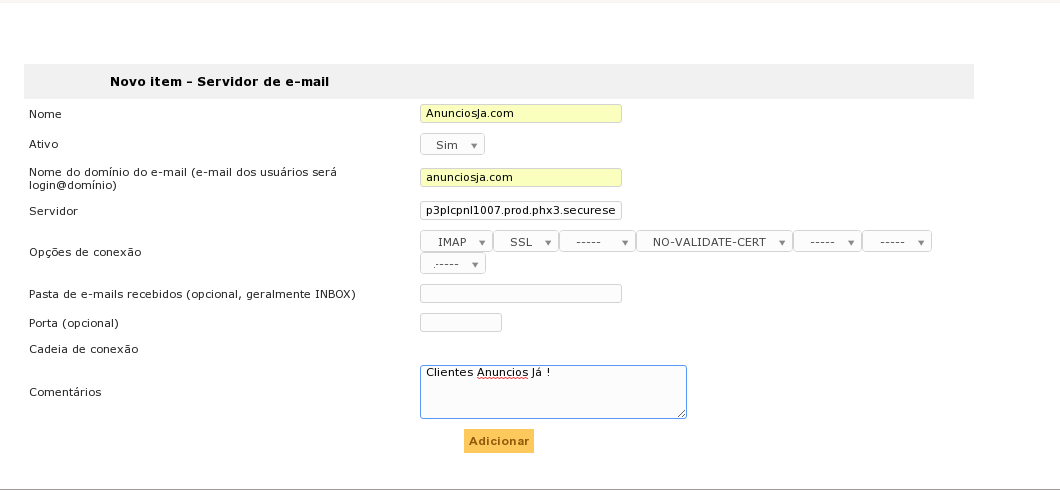This screenshot has height=490, width=1060.
Task: Expand the SSL connection option dropdown
Action: click(525, 242)
